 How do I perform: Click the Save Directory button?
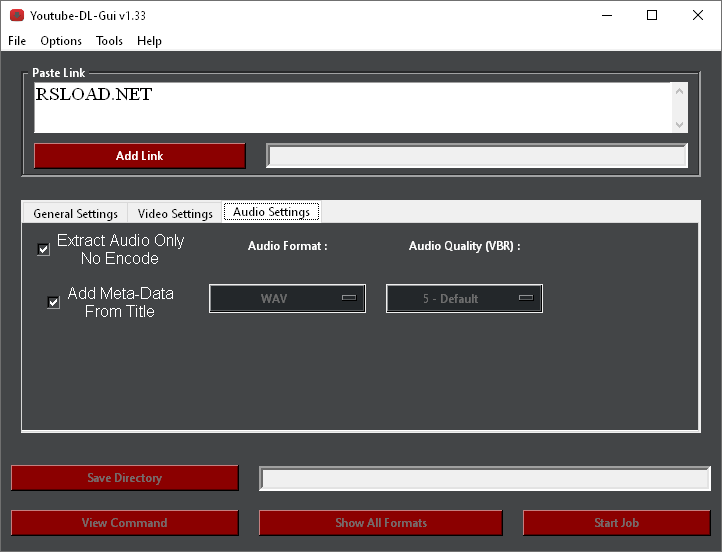coord(125,478)
